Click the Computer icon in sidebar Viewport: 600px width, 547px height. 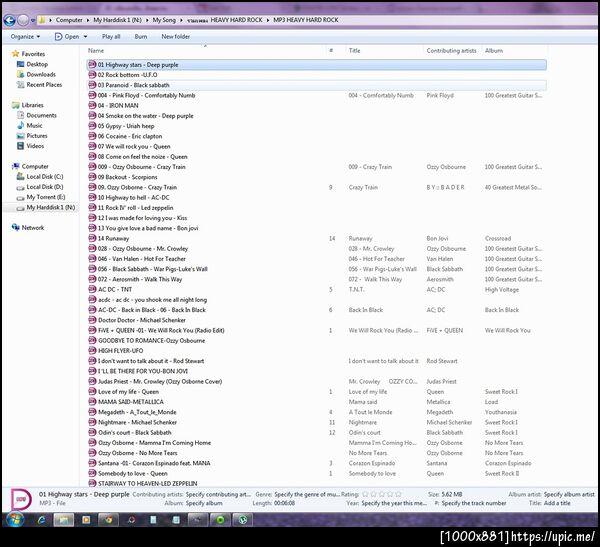(16, 167)
